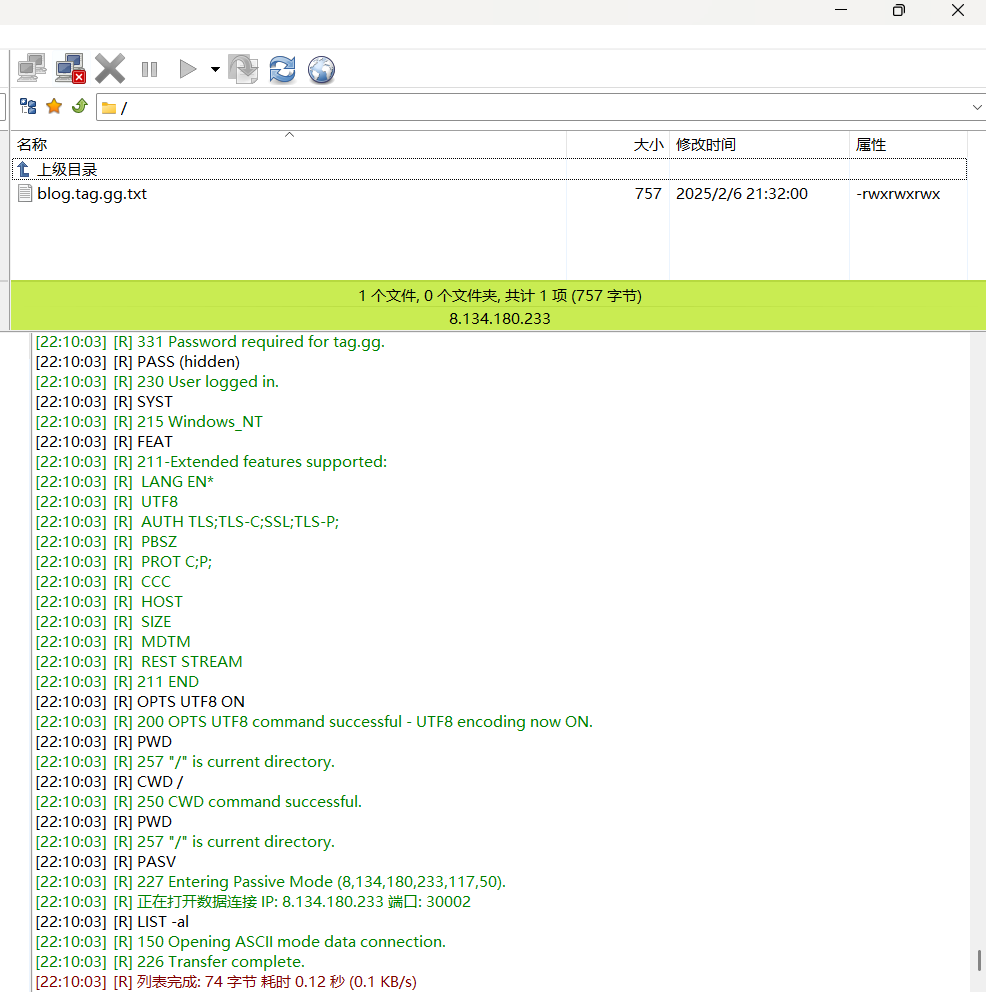Image resolution: width=986 pixels, height=992 pixels.
Task: Click the Transfer queue play icon
Action: coord(187,69)
